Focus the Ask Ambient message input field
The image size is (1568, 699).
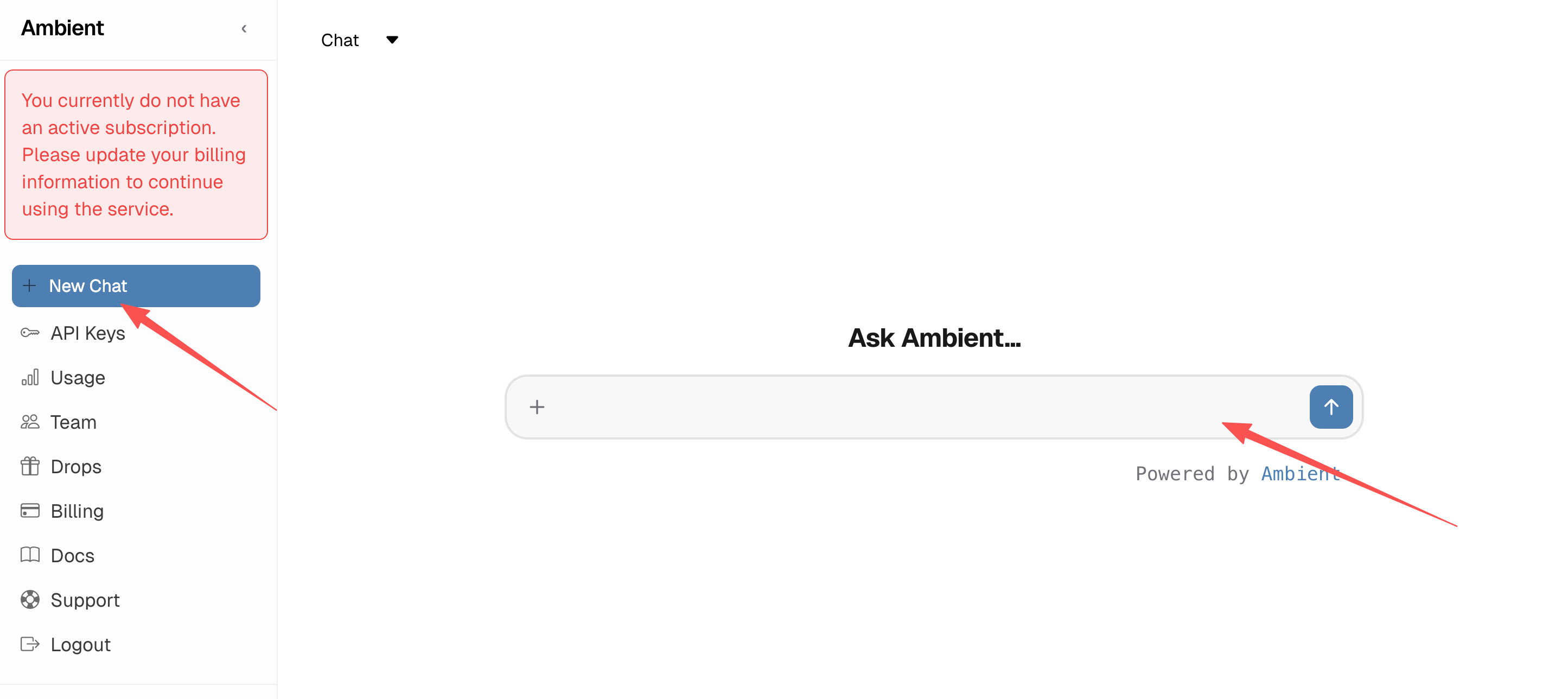coord(913,406)
